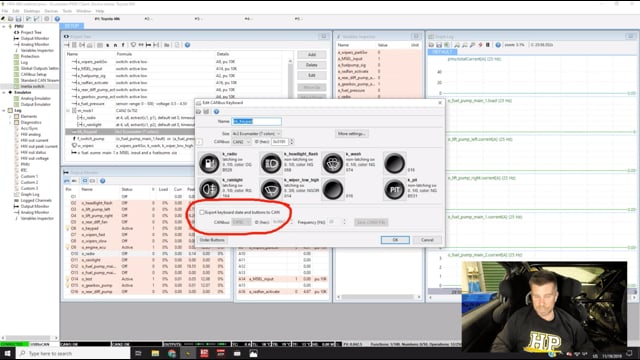This screenshot has height=360, width=640.
Task: Select the k_radio keypad button icon
Action: tap(209, 164)
